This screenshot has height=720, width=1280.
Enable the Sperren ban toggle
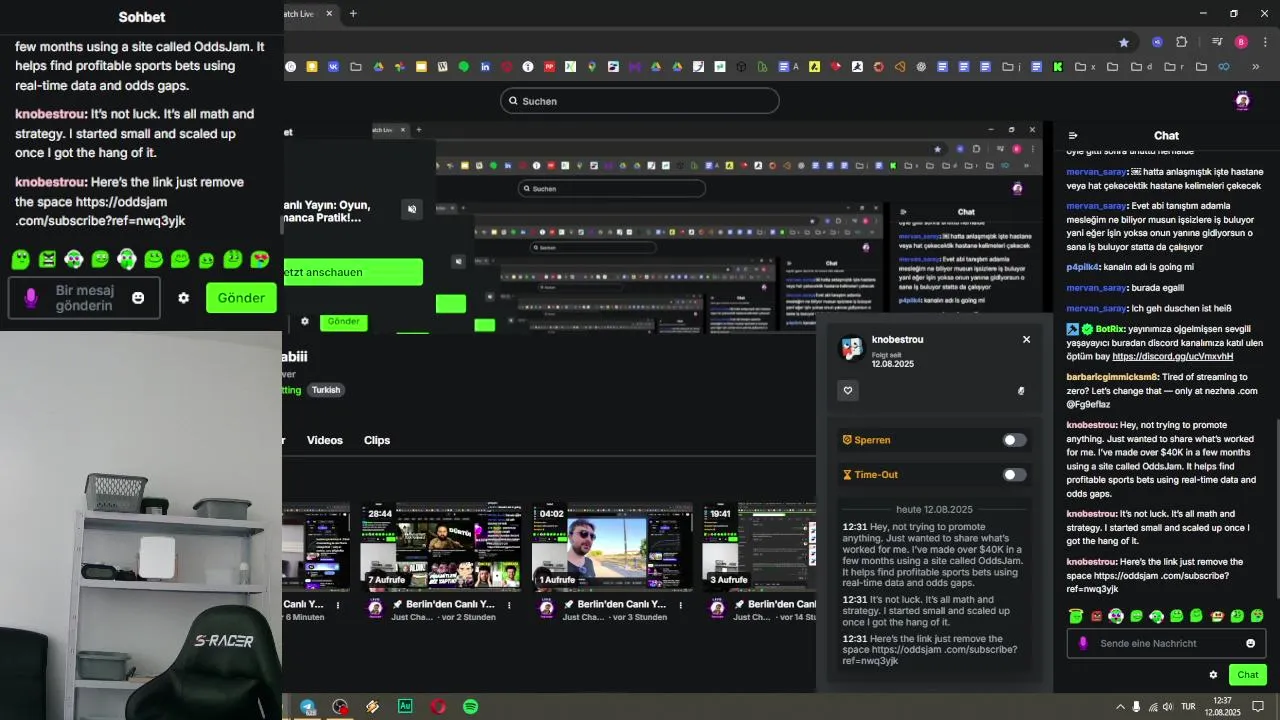tap(1015, 440)
